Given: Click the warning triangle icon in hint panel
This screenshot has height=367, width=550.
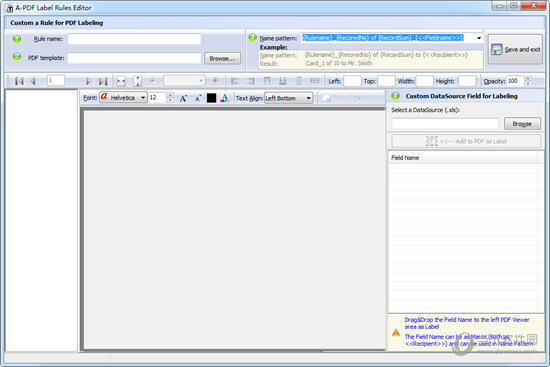Looking at the screenshot, I should coord(396,332).
